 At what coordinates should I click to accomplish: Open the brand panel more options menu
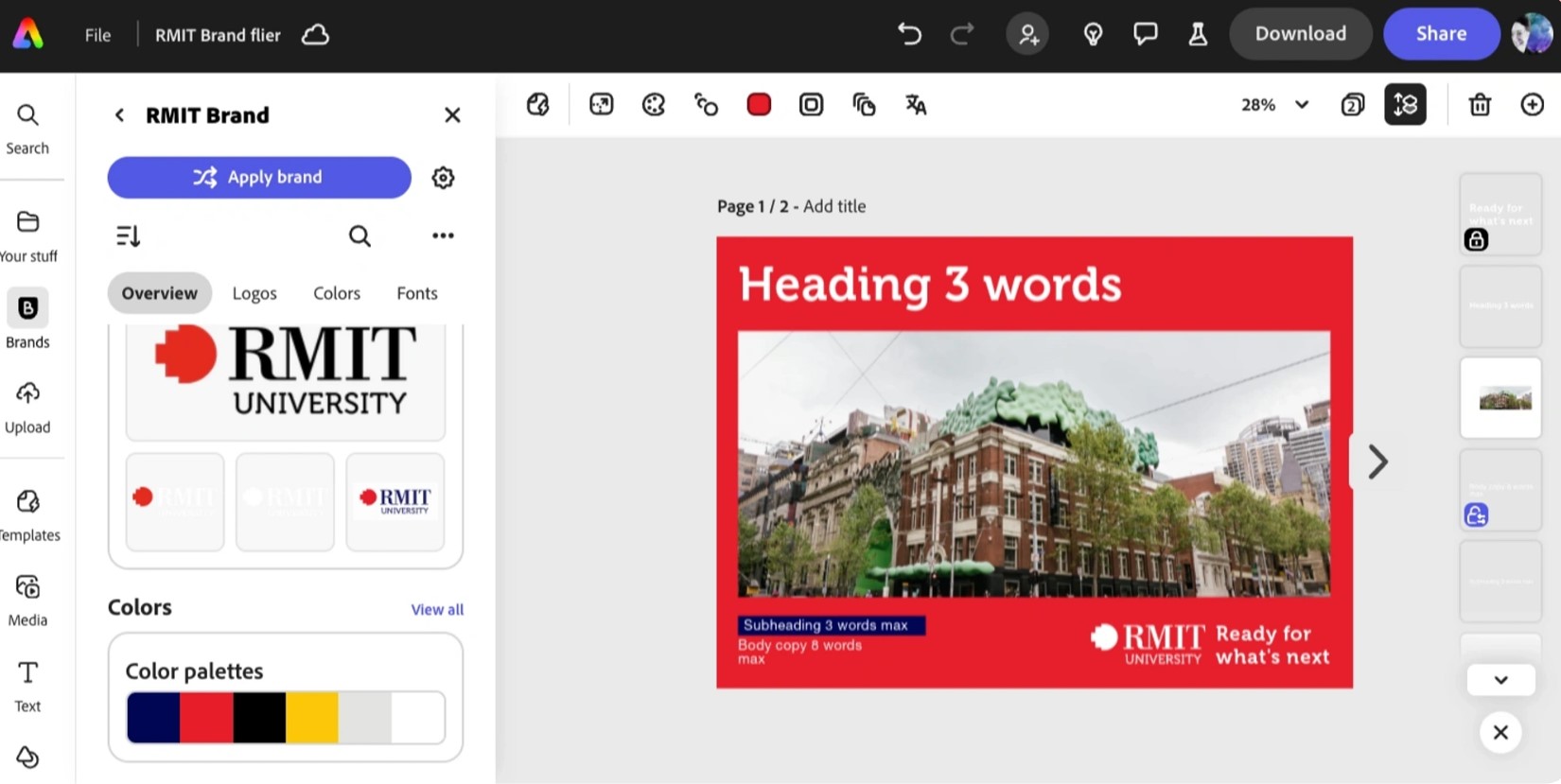[443, 235]
